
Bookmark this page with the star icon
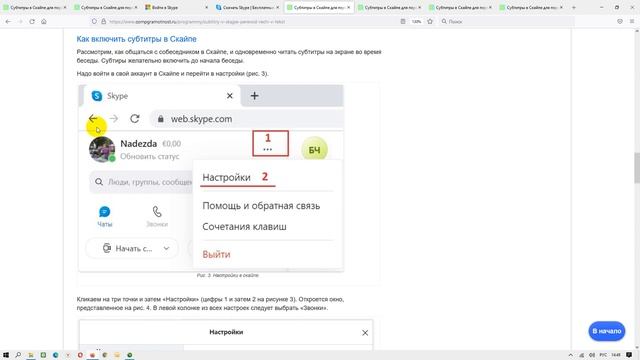[430, 21]
